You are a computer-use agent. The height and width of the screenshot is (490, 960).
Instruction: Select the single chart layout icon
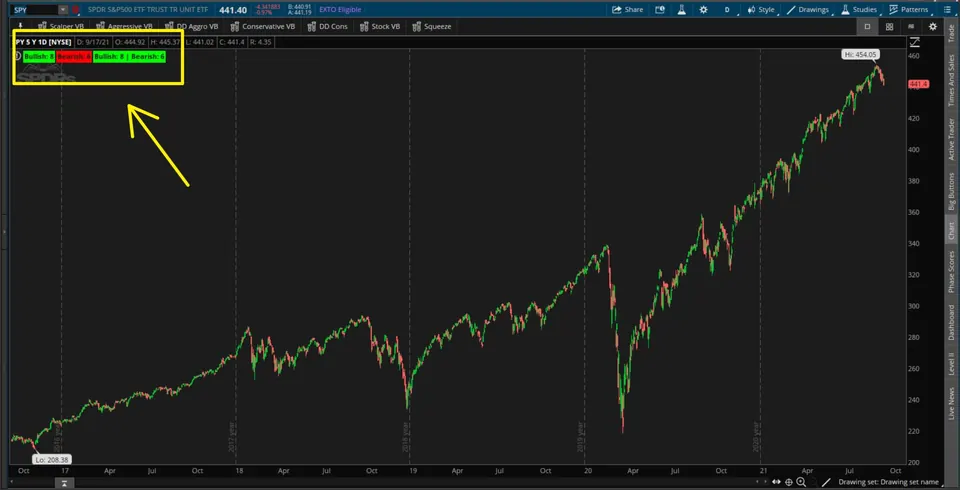coord(867,26)
